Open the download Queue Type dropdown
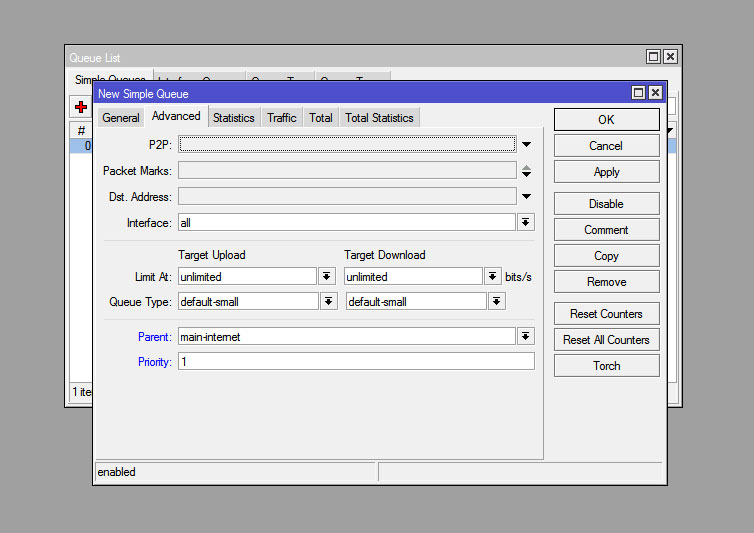Screen dimensions: 754x533 [x=496, y=301]
